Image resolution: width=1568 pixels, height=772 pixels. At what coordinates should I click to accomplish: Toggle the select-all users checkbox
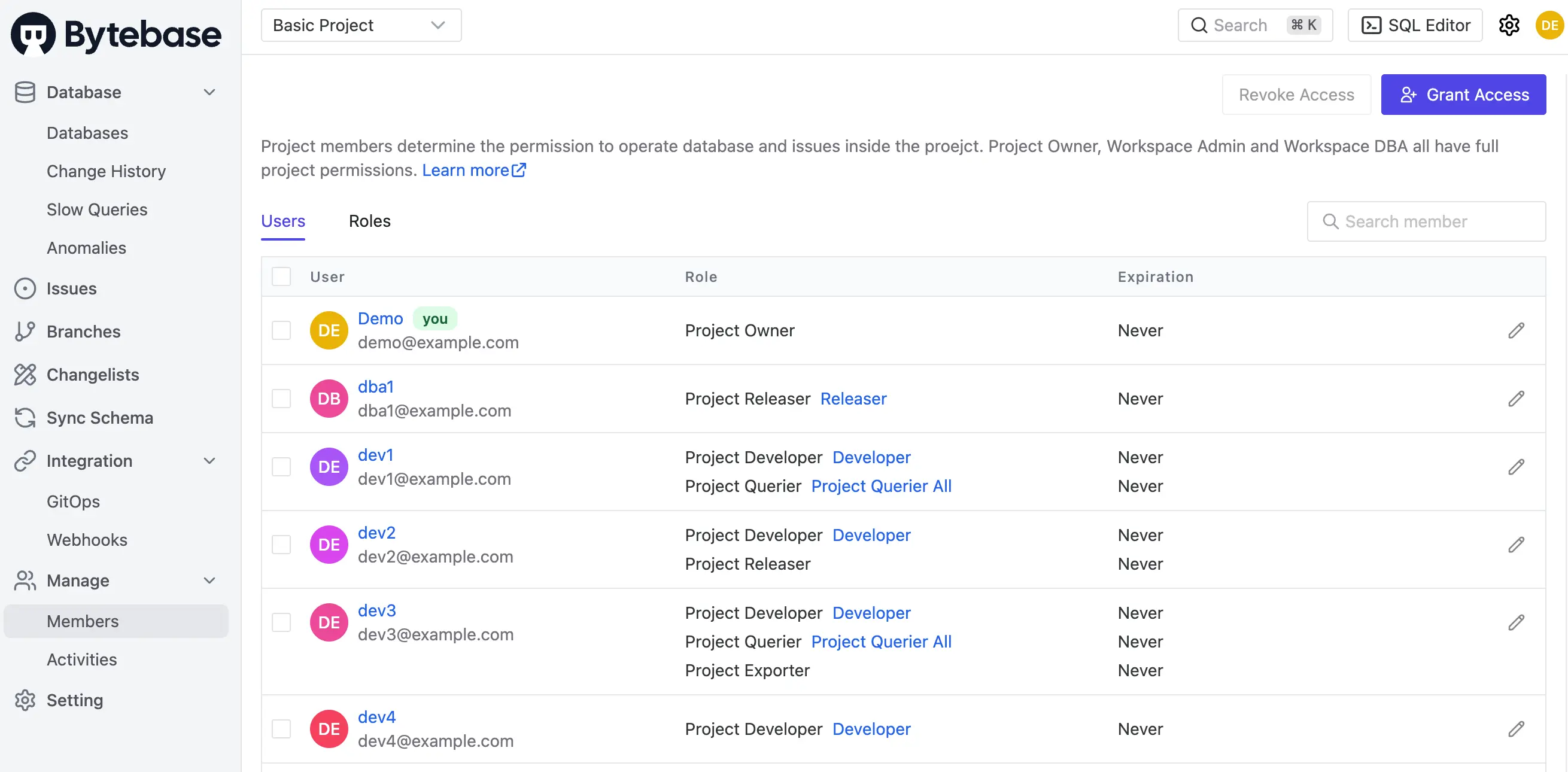point(281,275)
